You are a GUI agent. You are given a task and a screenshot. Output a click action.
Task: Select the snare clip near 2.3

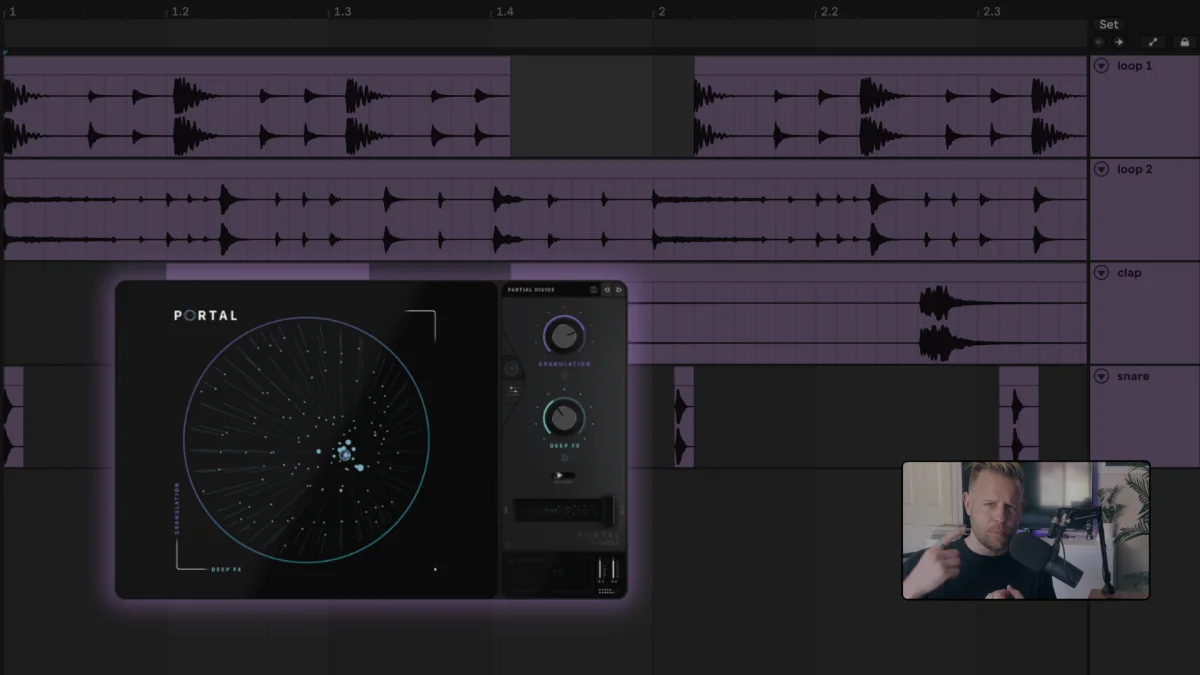[x=1018, y=416]
